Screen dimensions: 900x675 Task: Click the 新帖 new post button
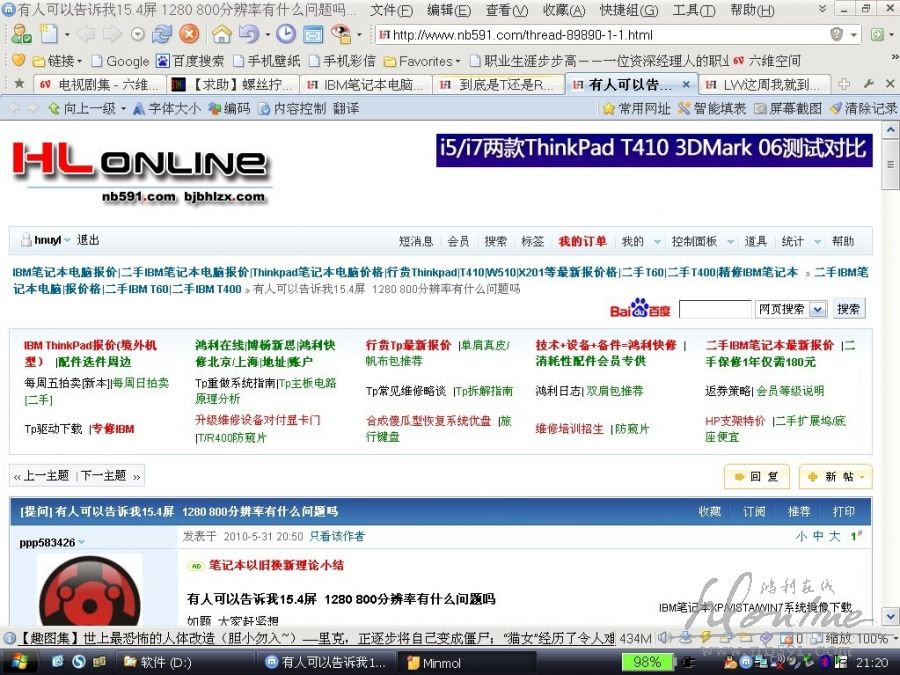pos(836,476)
